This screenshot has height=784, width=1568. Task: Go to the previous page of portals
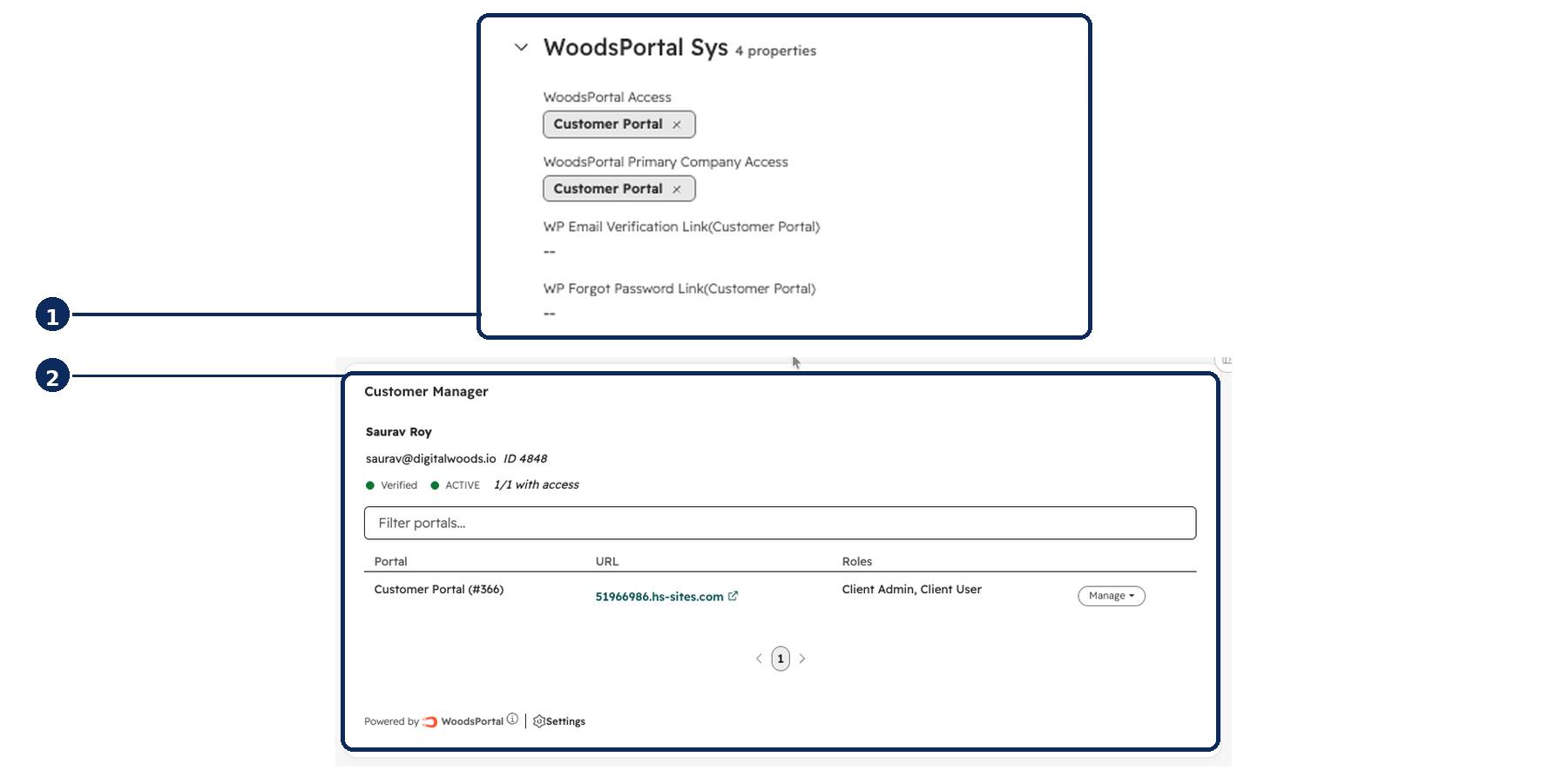pyautogui.click(x=759, y=659)
